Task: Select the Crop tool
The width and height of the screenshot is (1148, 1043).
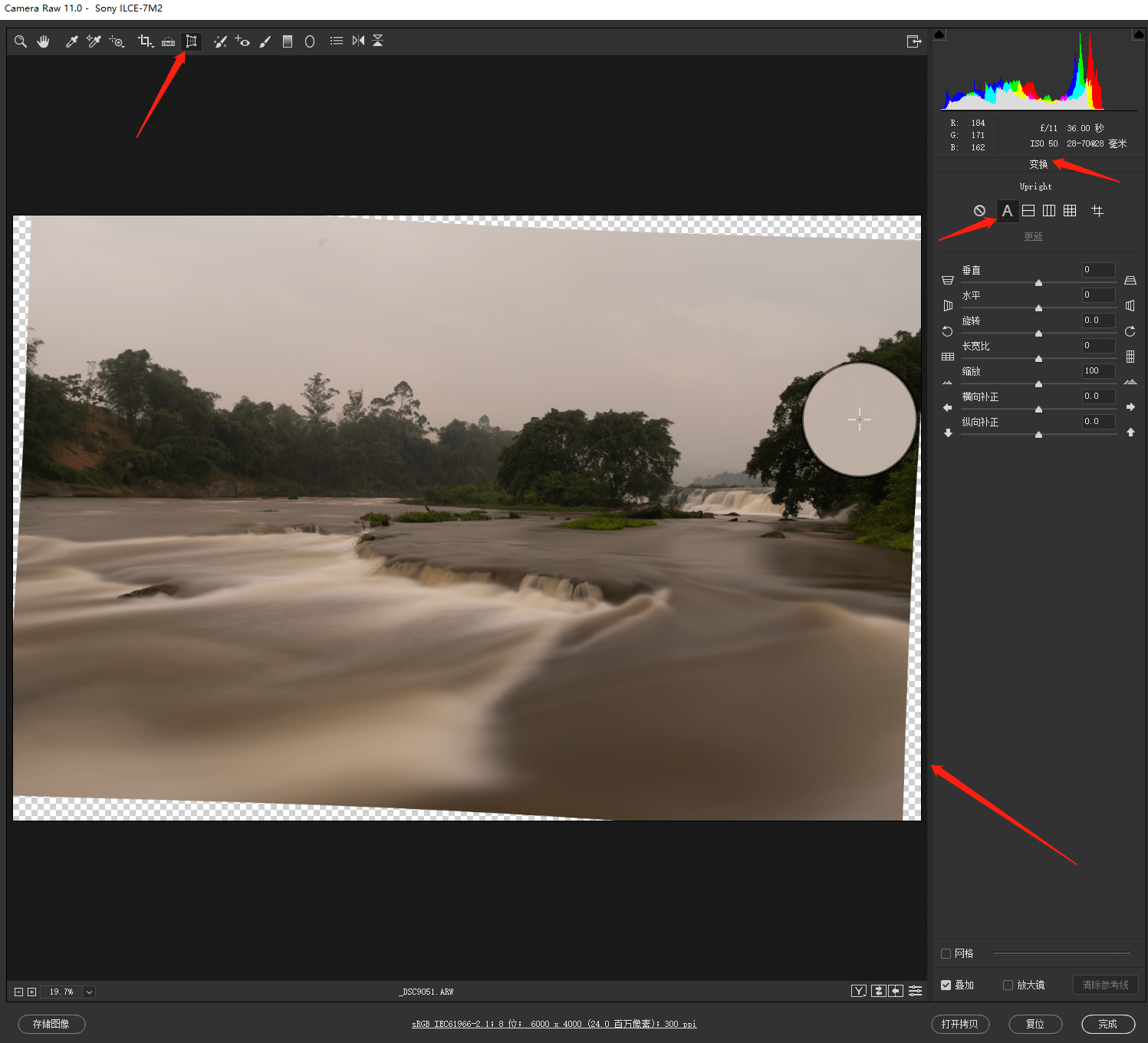Action: [145, 41]
